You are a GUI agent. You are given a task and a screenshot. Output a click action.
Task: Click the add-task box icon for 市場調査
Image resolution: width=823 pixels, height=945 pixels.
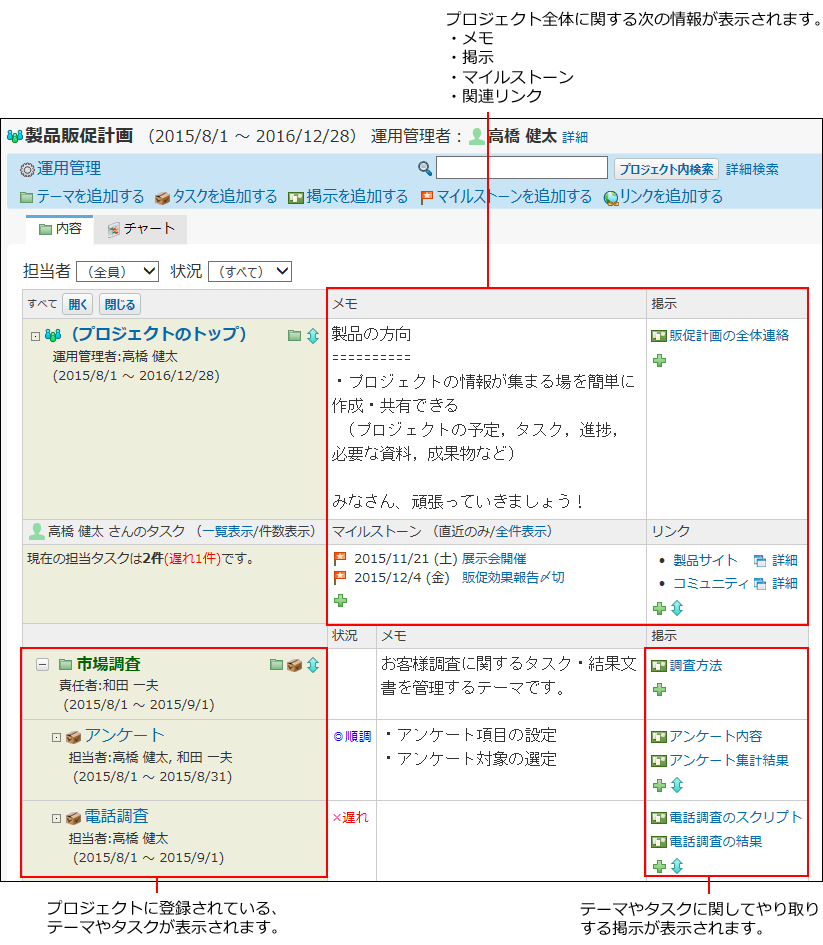tap(294, 665)
